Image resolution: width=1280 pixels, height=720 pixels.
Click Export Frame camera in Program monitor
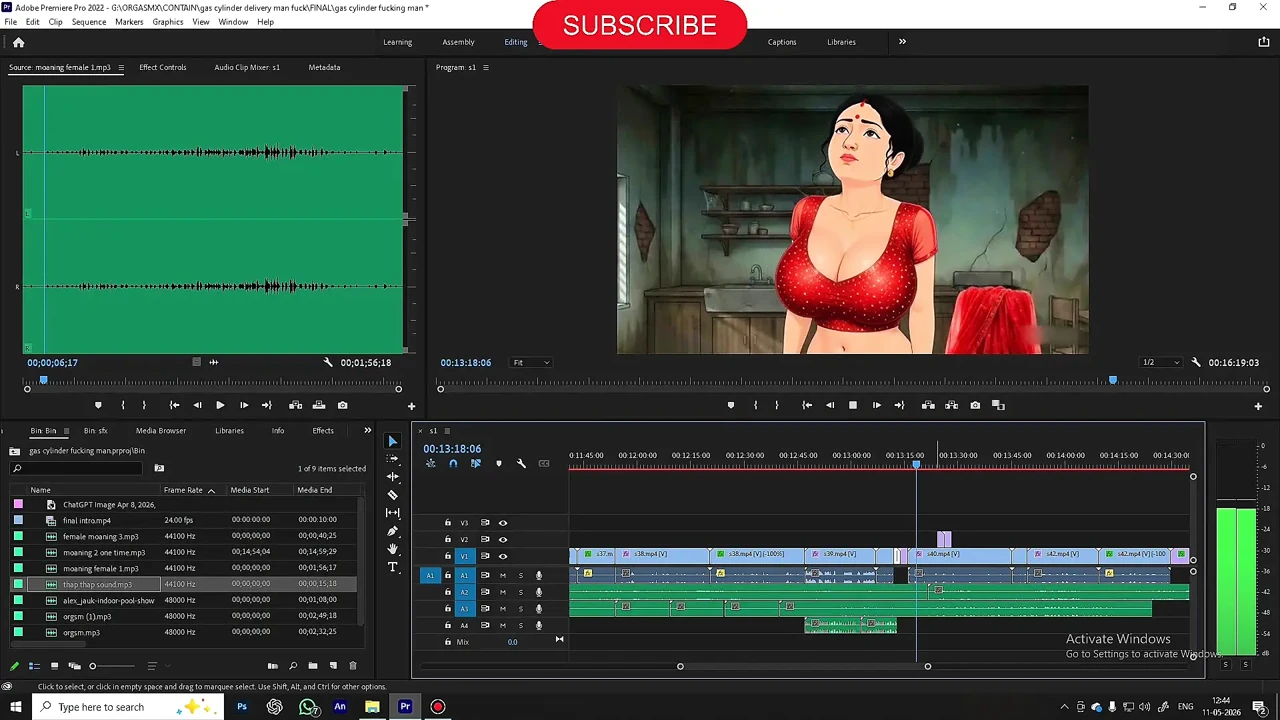point(975,405)
